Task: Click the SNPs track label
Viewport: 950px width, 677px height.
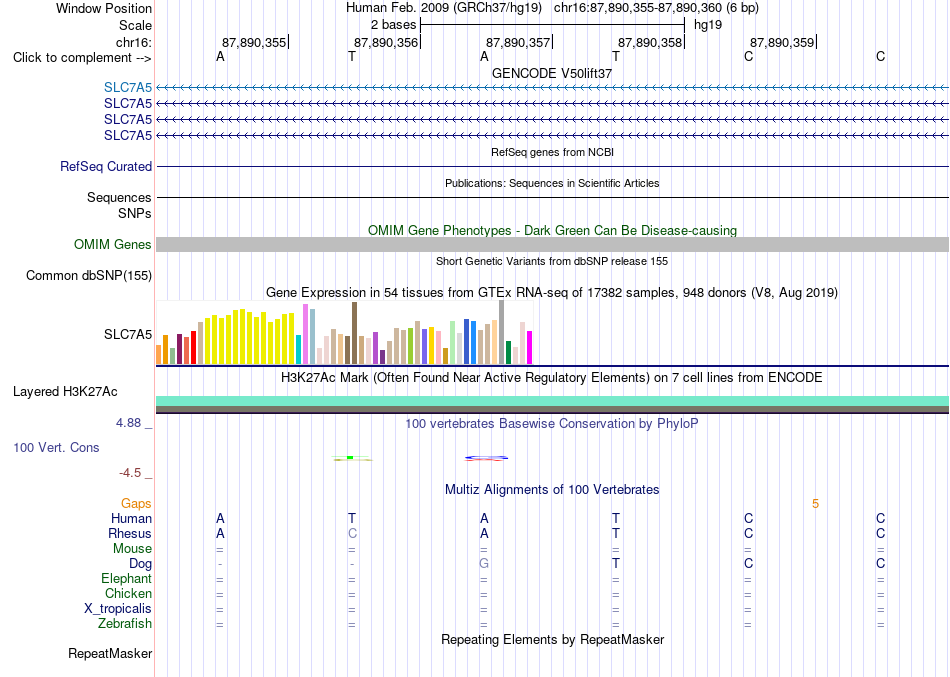Action: coord(135,213)
